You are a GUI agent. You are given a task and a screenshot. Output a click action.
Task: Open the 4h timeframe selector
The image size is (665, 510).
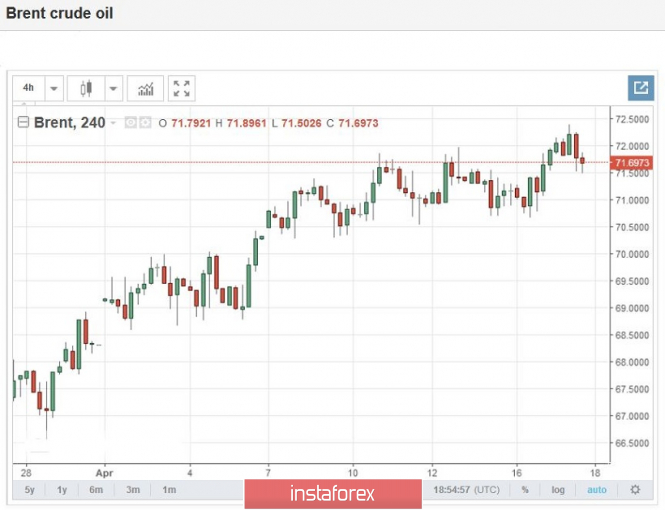coord(28,88)
